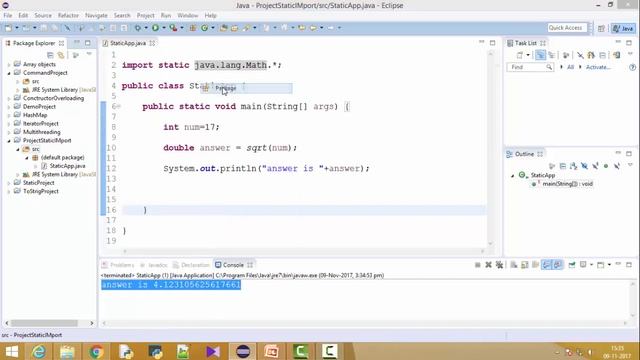
Task: Click the green Run button in toolbar
Action: point(155,28)
